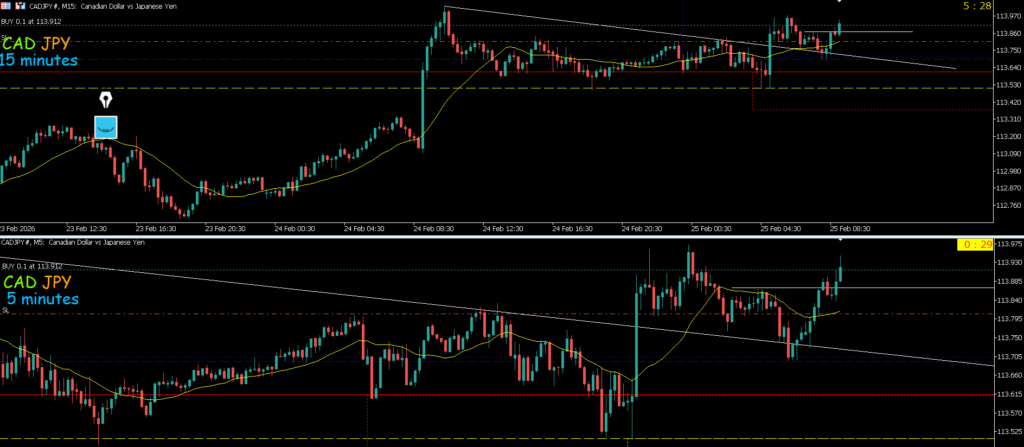Click the SL label on the M5 chart

pos(6,311)
